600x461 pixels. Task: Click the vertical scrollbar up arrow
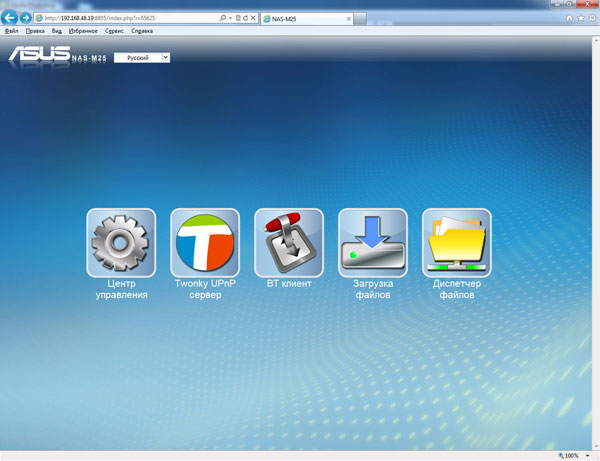coord(596,40)
